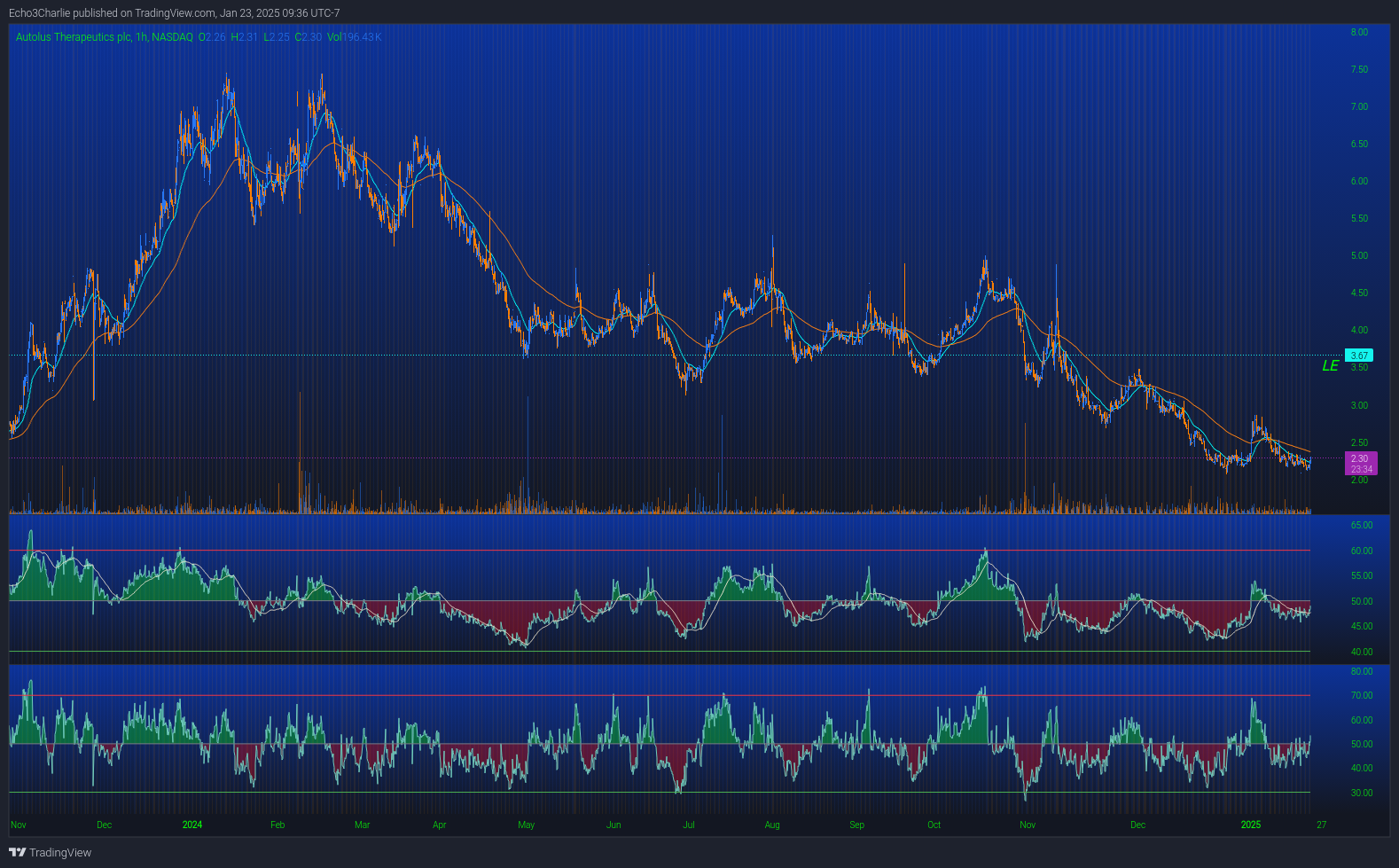Click the '80.00' oscillator axis label
1399x868 pixels.
(x=1362, y=671)
